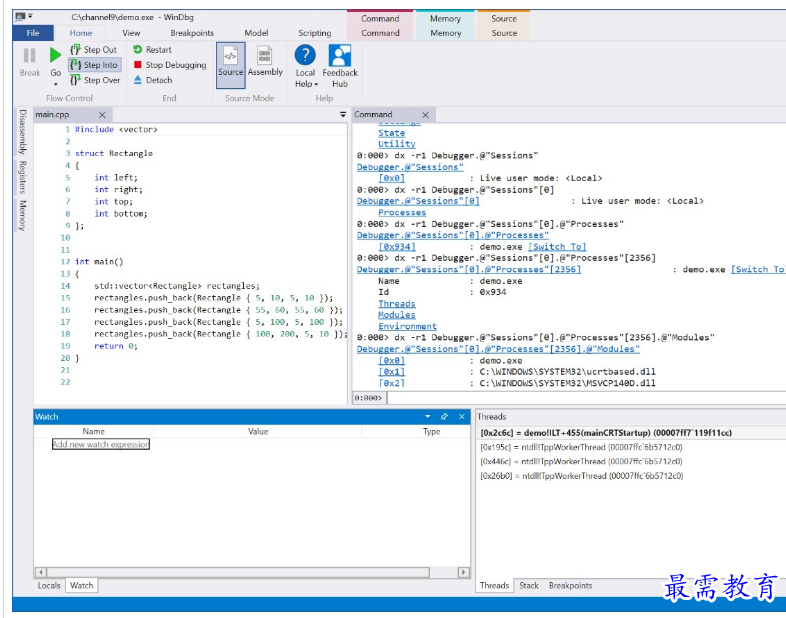
Task: Click the Debugger.@"Sessions" link
Action: click(x=410, y=167)
